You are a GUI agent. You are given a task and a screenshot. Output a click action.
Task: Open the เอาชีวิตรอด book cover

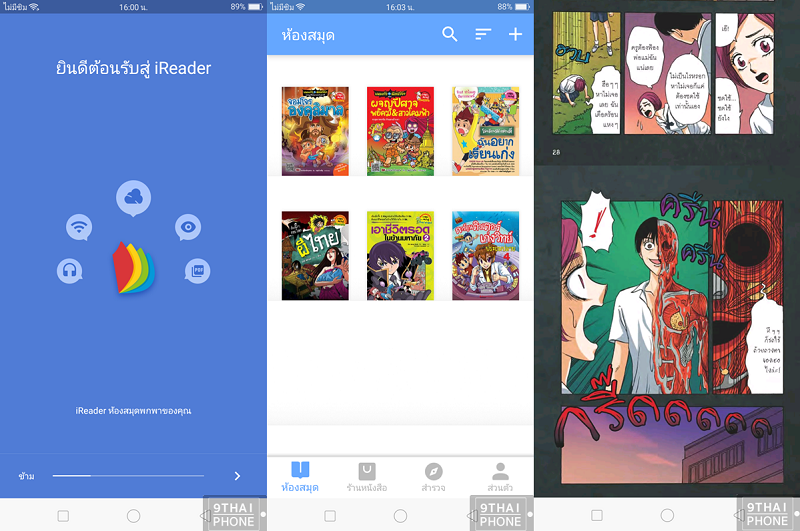[400, 255]
